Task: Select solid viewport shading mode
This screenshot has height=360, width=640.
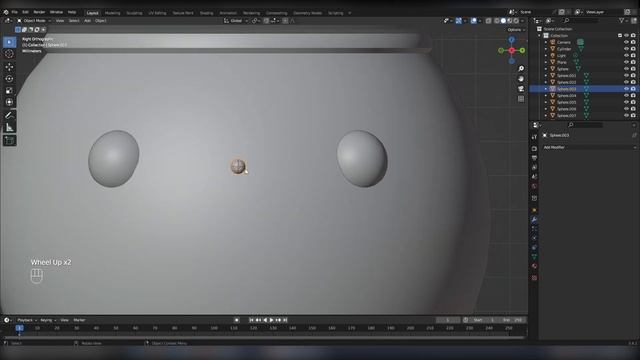Action: [x=503, y=20]
